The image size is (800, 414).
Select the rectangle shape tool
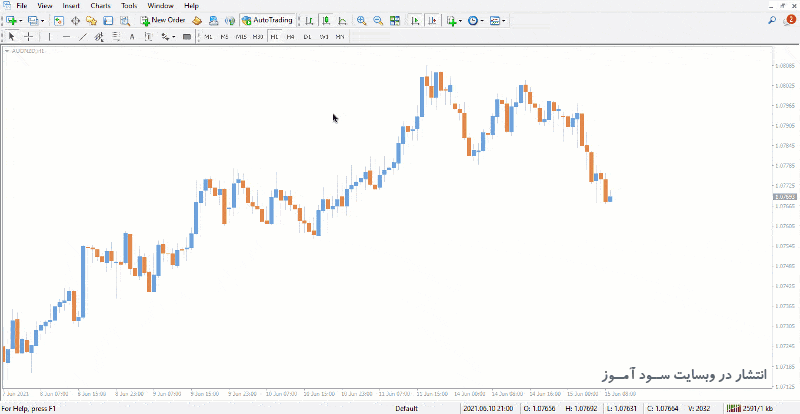point(187,36)
